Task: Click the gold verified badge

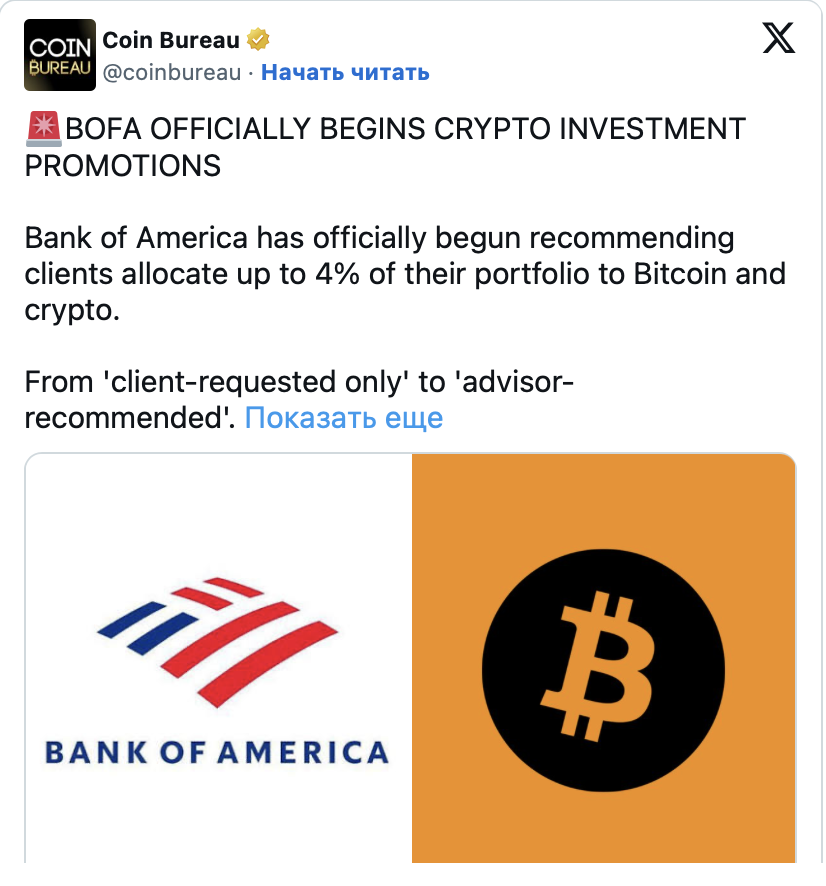Action: click(x=259, y=41)
